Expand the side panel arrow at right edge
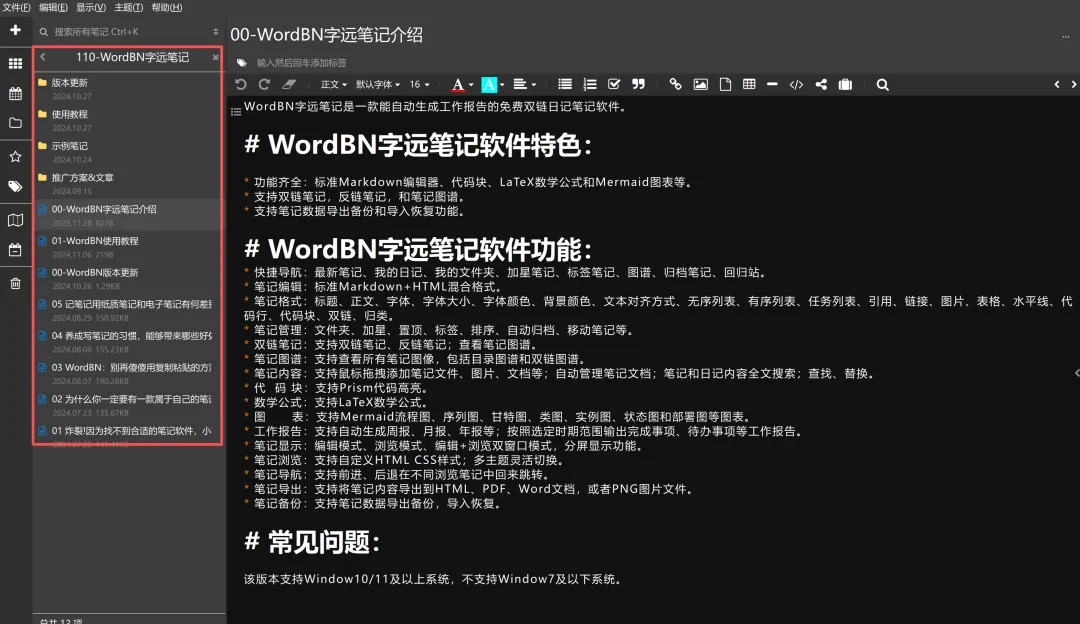This screenshot has width=1080, height=624. click(x=1077, y=373)
